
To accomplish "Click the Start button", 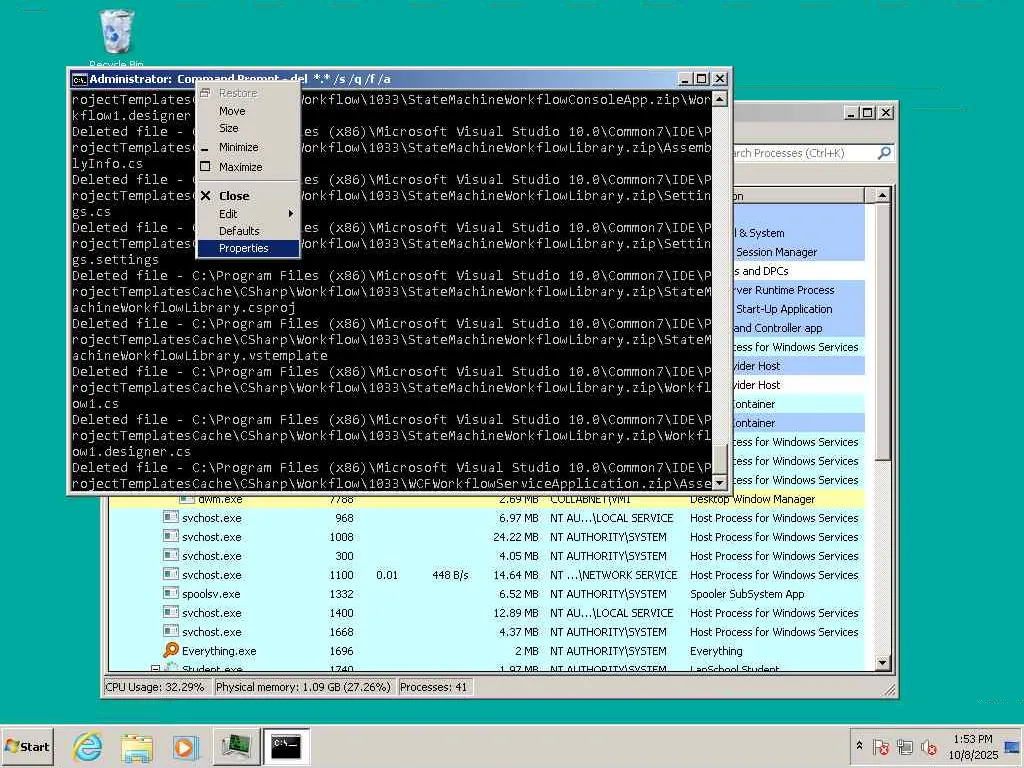I will [x=27, y=746].
